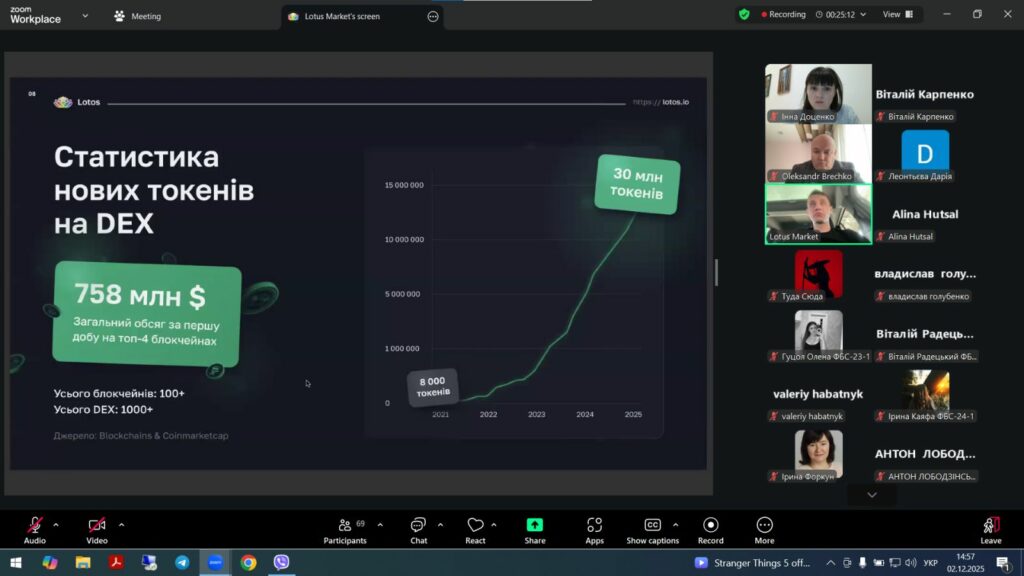Viewport: 1024px width, 576px height.
Task: Click the green encryption shield icon
Action: (744, 15)
